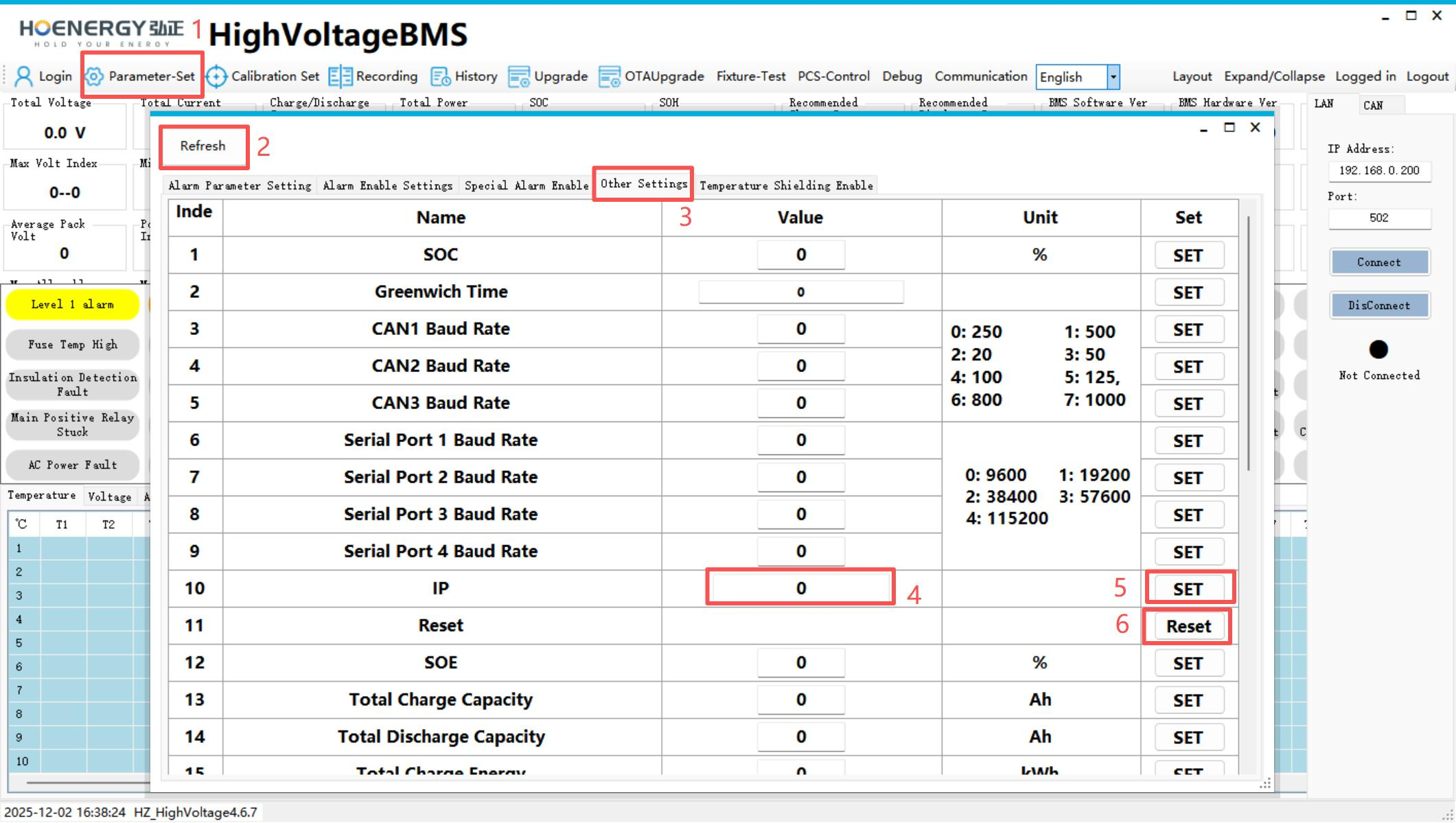Open the Upgrade icon
1456x823 pixels.
pyautogui.click(x=519, y=76)
